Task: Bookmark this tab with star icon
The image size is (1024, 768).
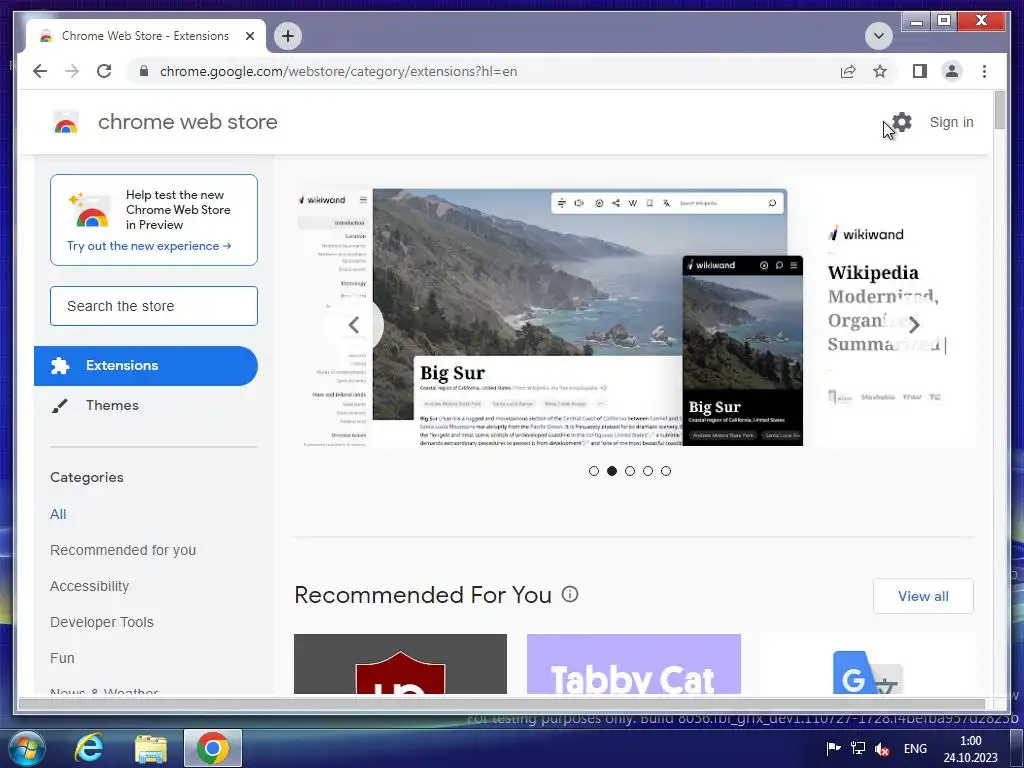Action: (x=880, y=71)
